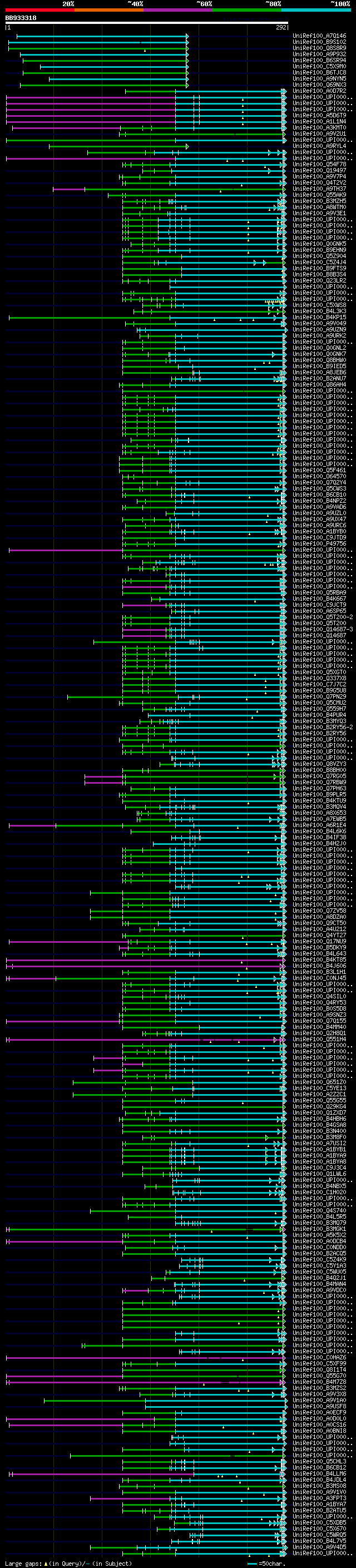Image resolution: width=356 pixels, height=1568 pixels.
Task: Open subject UniRef100_B6SR94
Action: (x=319, y=60)
